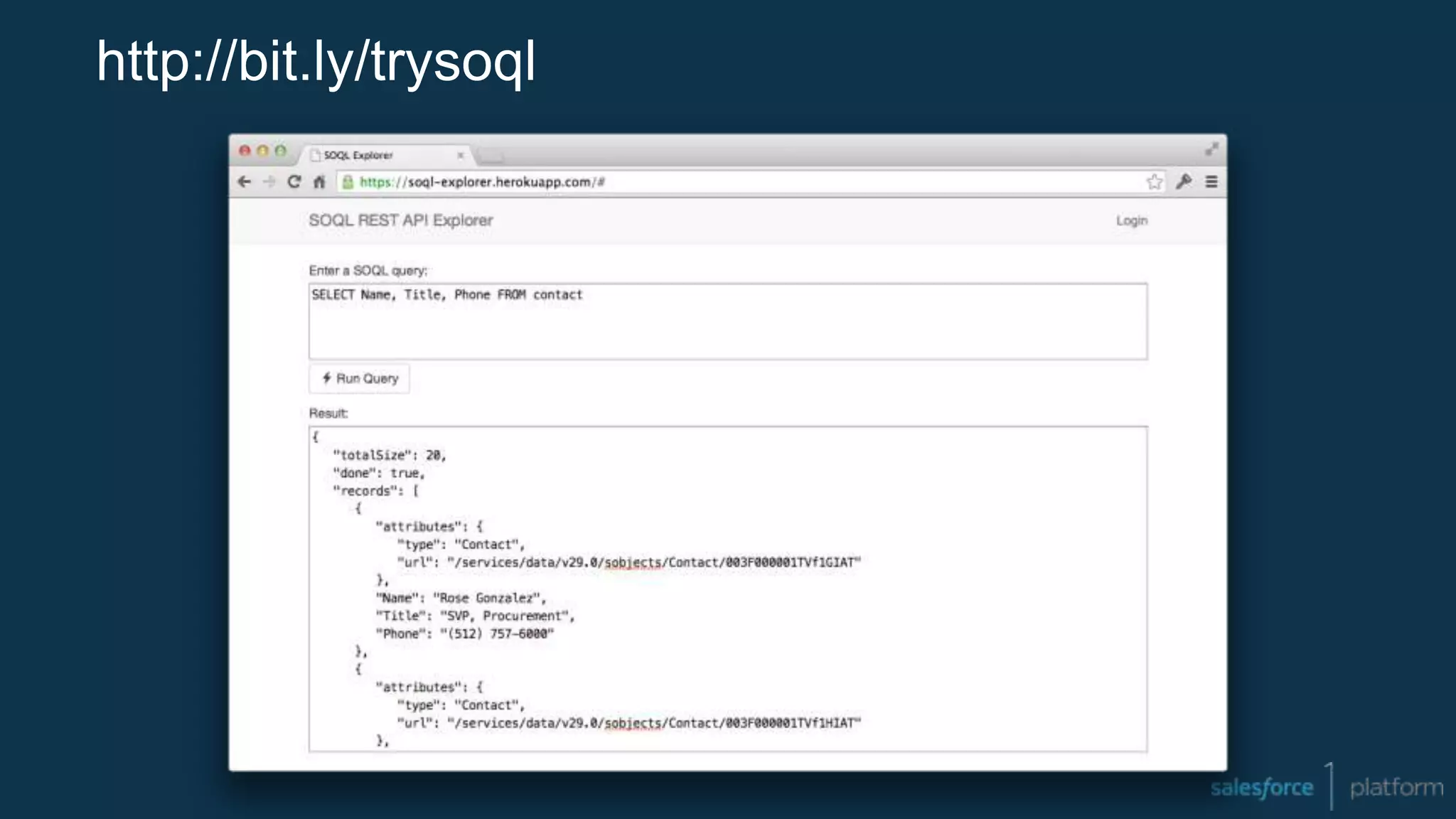This screenshot has width=1456, height=819.
Task: Close the SOQL Explorer tab
Action: point(460,155)
